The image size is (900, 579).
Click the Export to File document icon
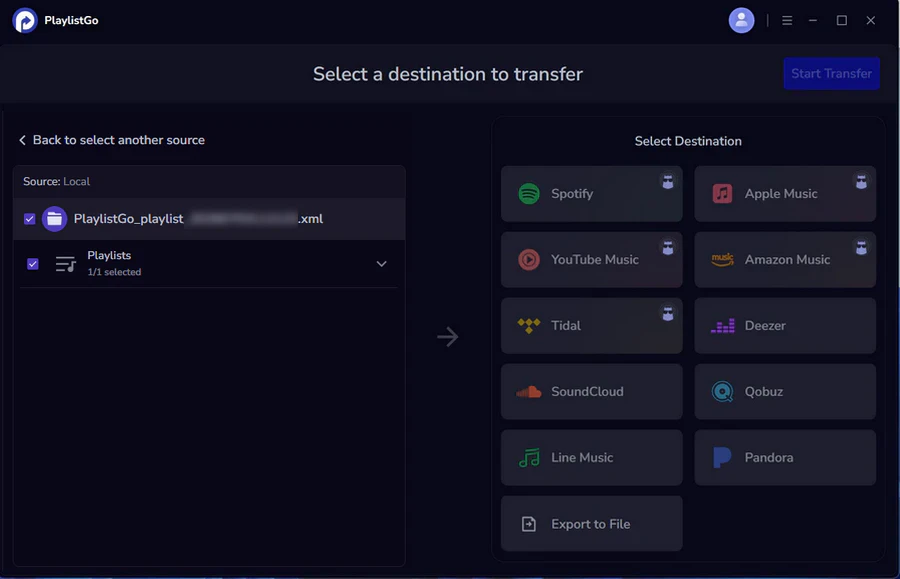point(529,524)
